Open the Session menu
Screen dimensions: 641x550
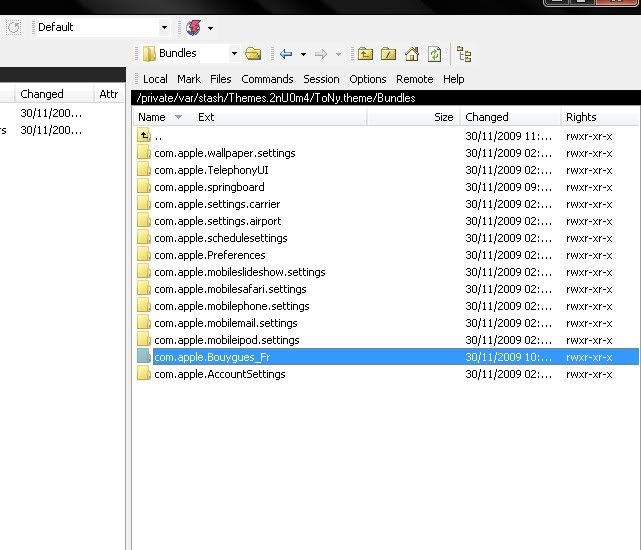321,79
